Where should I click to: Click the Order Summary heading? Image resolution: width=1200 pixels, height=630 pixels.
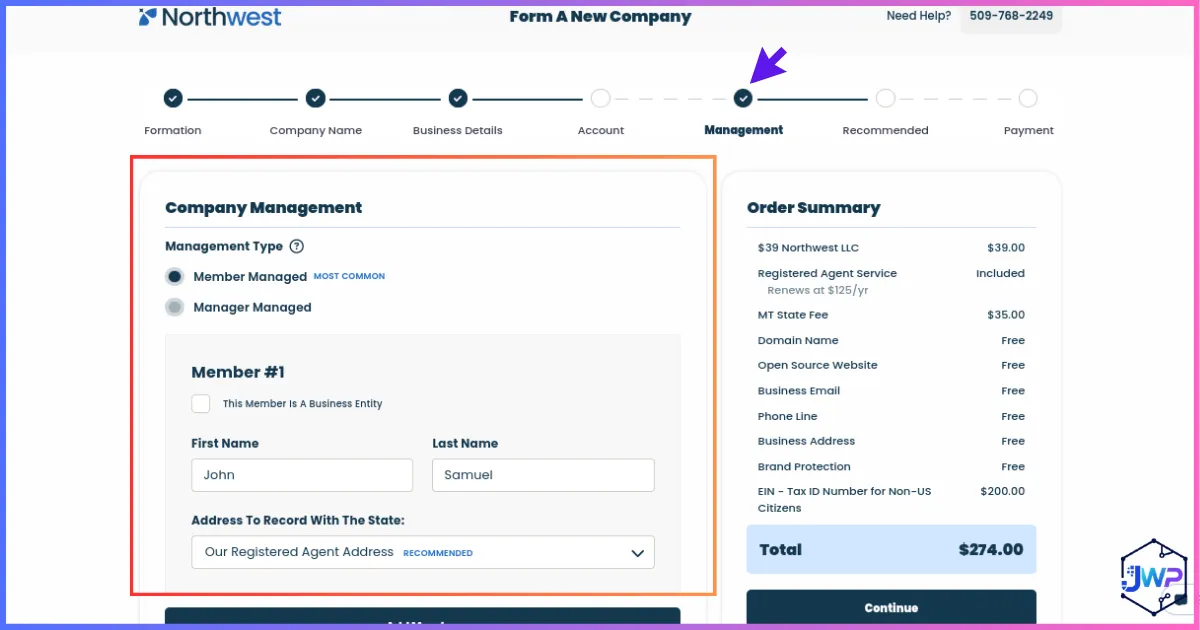(x=813, y=208)
